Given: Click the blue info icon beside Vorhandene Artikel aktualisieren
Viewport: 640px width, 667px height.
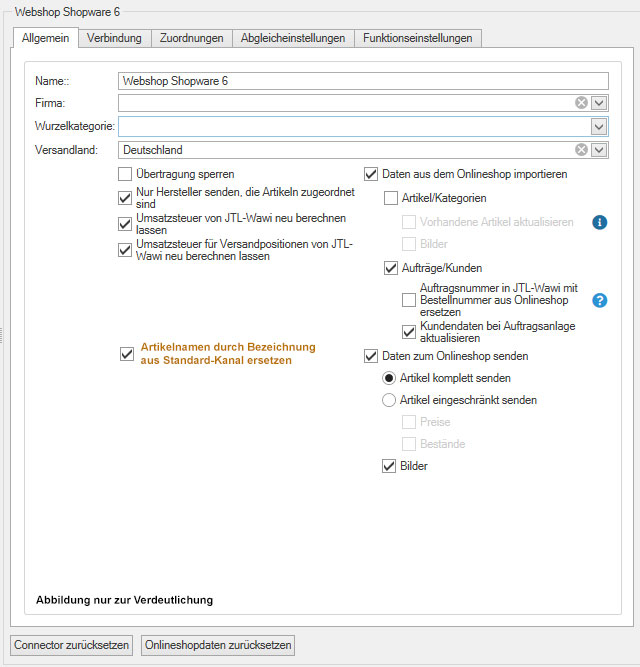Looking at the screenshot, I should 600,222.
